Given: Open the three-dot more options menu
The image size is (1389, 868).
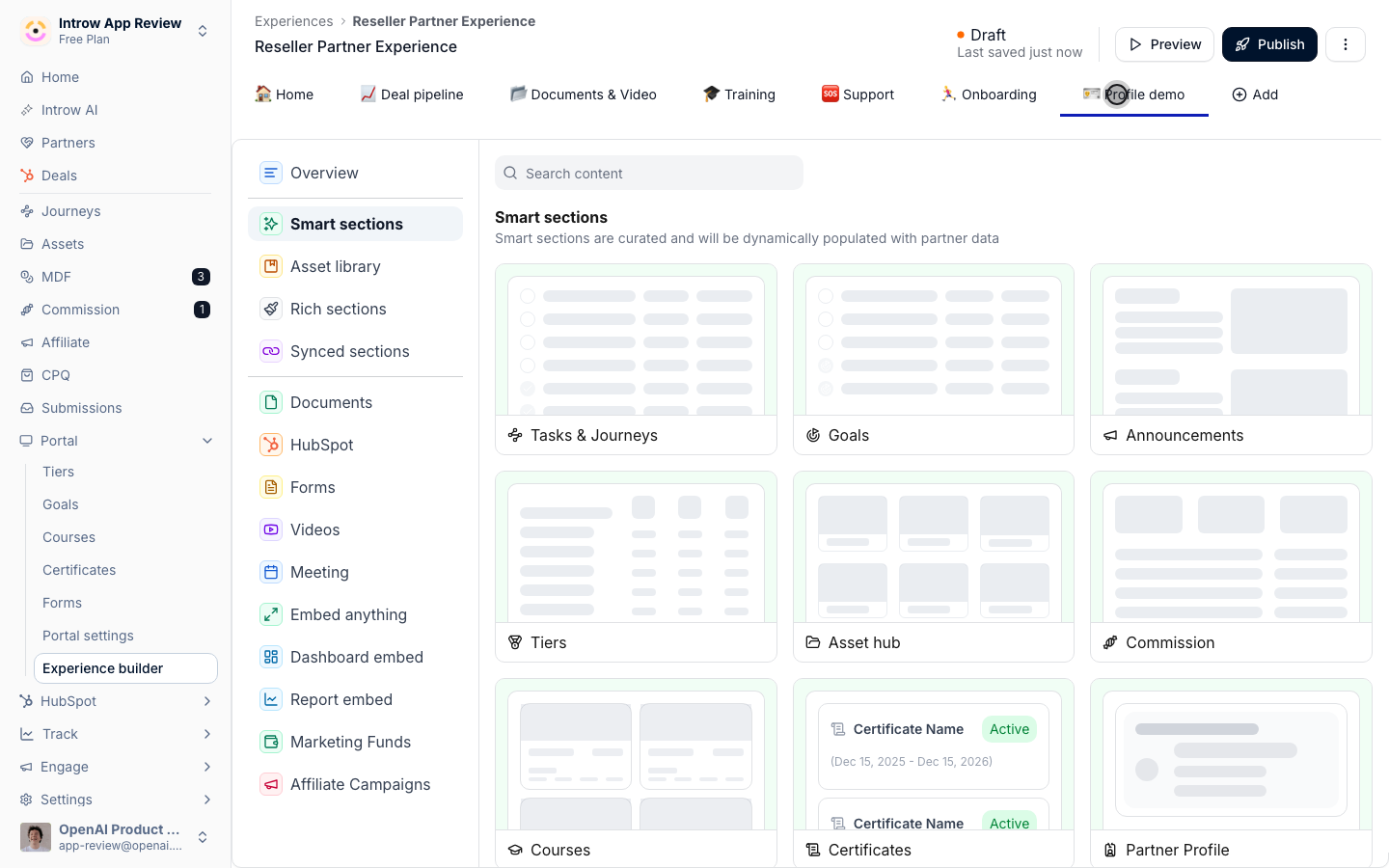Looking at the screenshot, I should [1346, 44].
